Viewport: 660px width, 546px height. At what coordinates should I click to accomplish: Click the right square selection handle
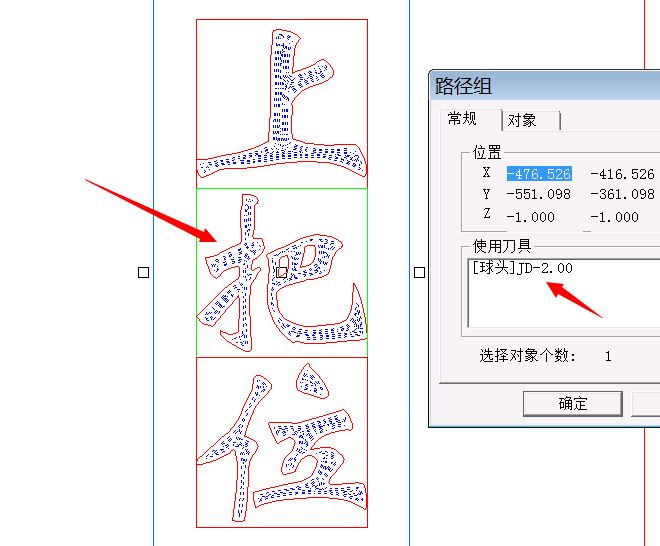pyautogui.click(x=419, y=273)
